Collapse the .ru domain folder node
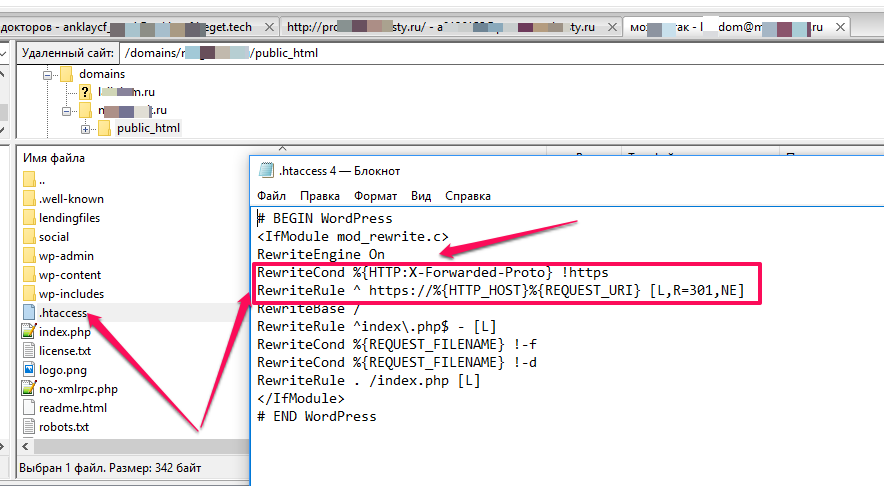884x486 pixels. pos(66,110)
